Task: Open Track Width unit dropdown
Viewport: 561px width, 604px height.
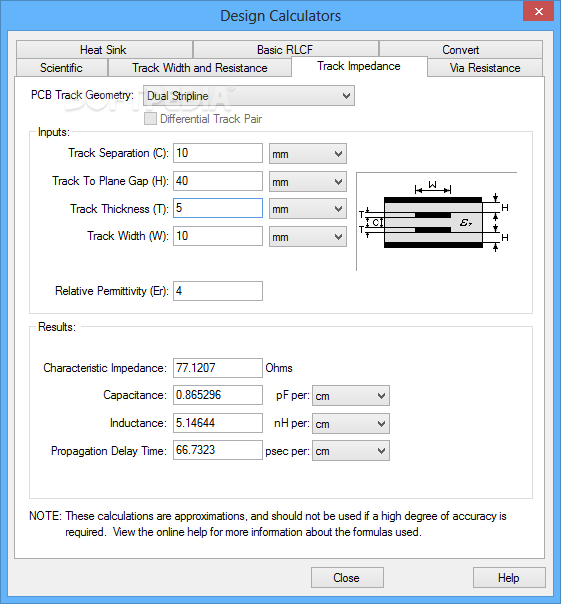Action: tap(307, 237)
